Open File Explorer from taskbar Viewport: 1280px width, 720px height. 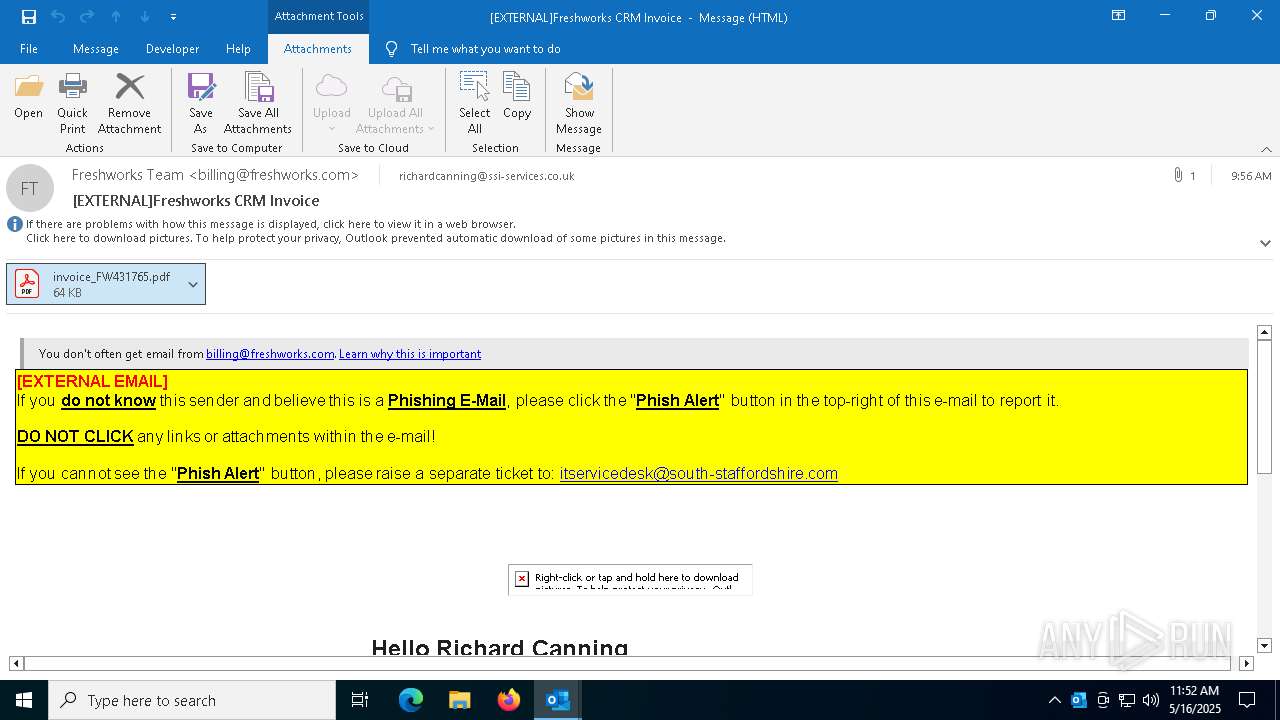460,700
